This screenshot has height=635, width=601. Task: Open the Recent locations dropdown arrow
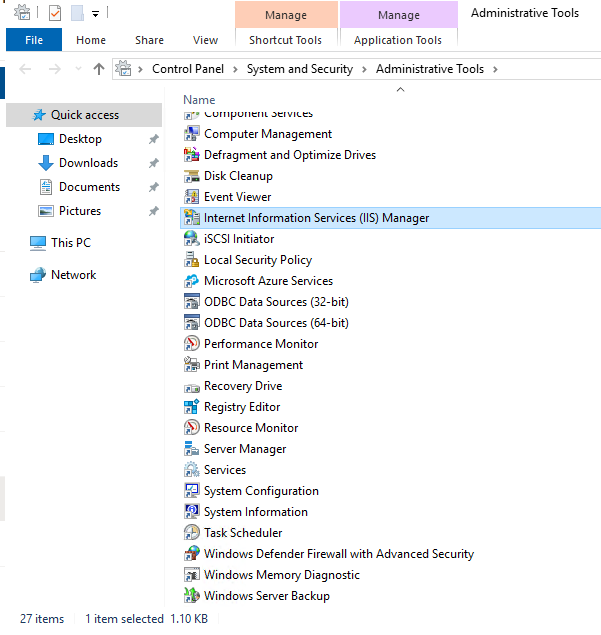coord(79,69)
